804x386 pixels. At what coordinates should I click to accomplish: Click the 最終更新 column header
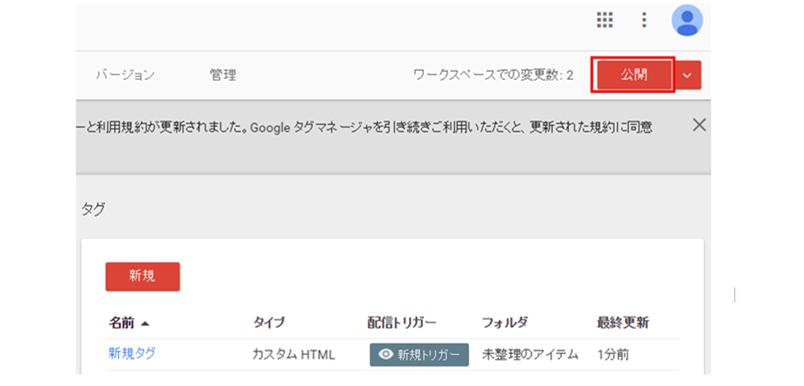click(623, 323)
